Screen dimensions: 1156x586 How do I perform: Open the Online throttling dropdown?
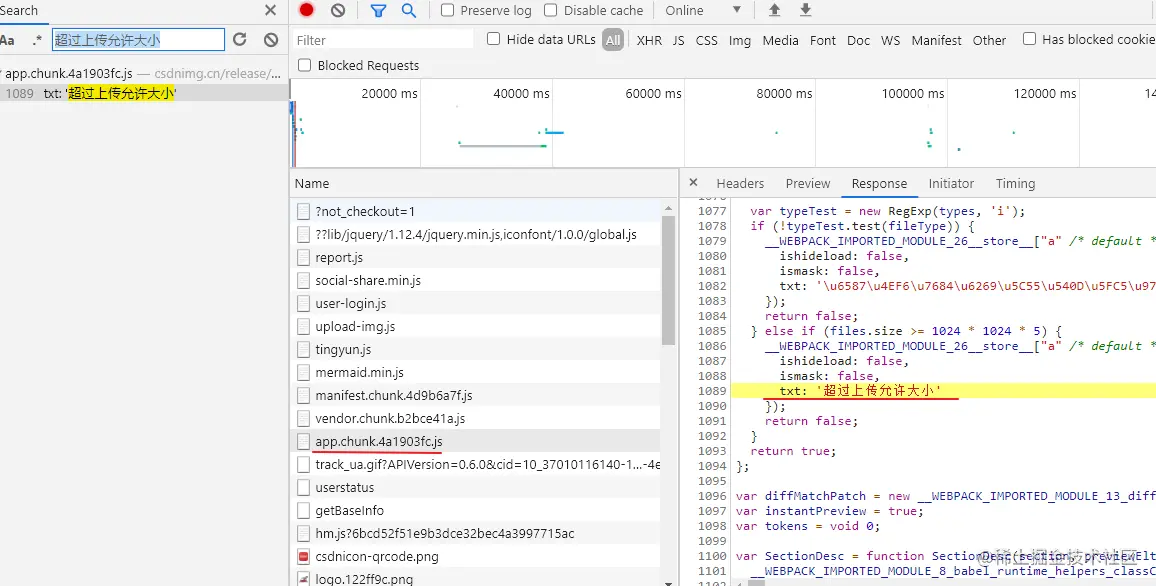[703, 10]
